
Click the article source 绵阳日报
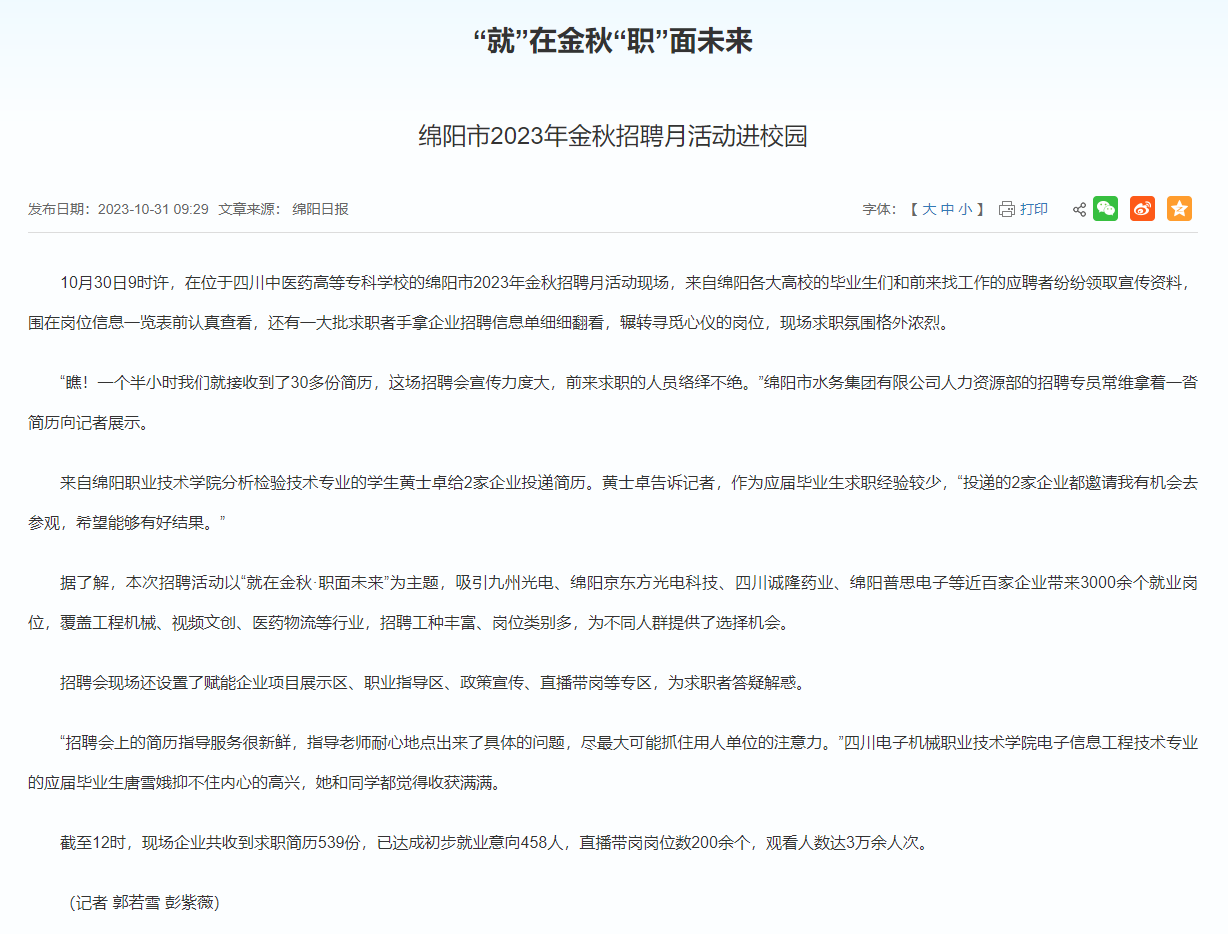(320, 209)
